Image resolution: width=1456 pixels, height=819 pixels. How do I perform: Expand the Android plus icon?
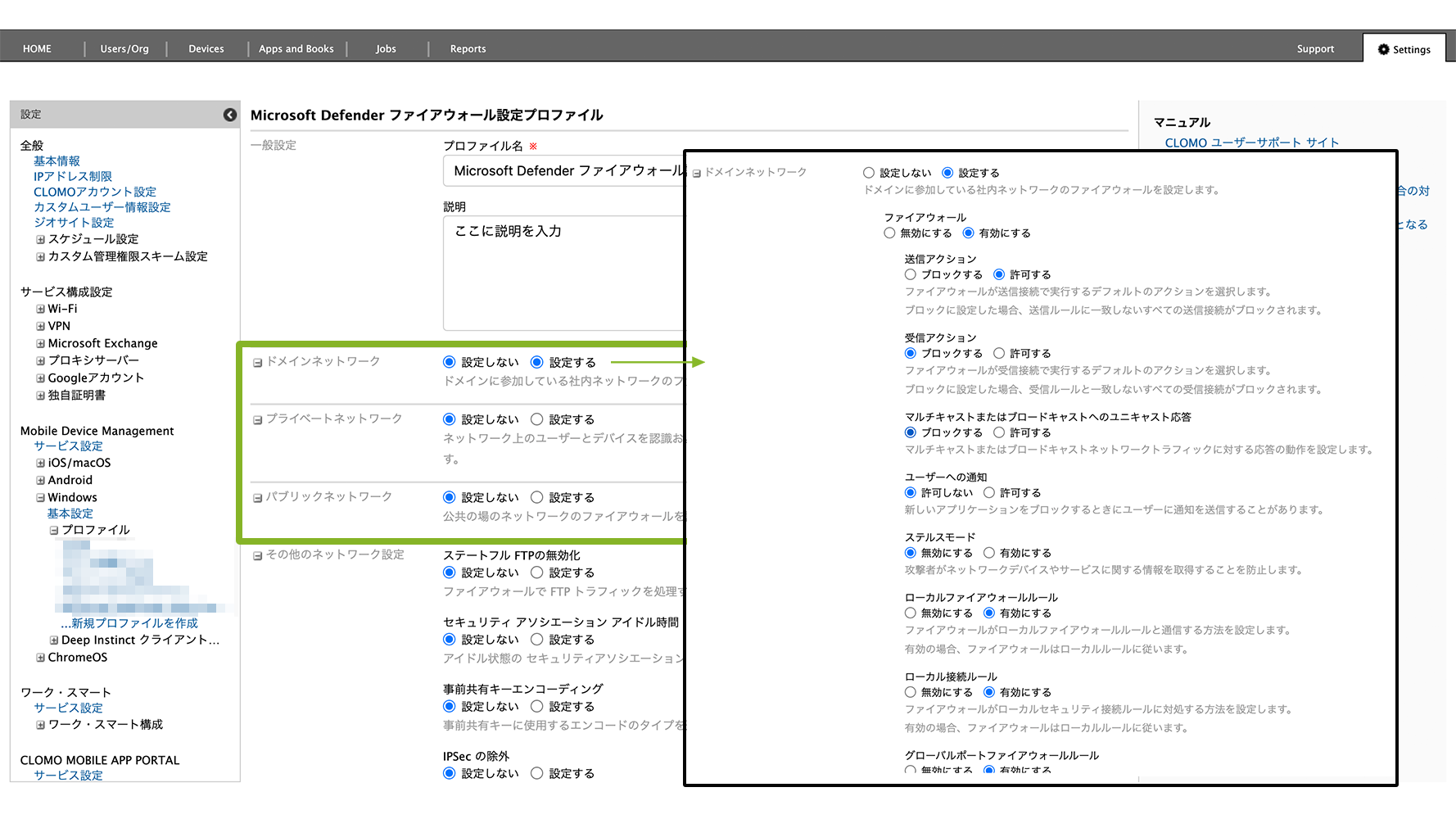pos(40,481)
